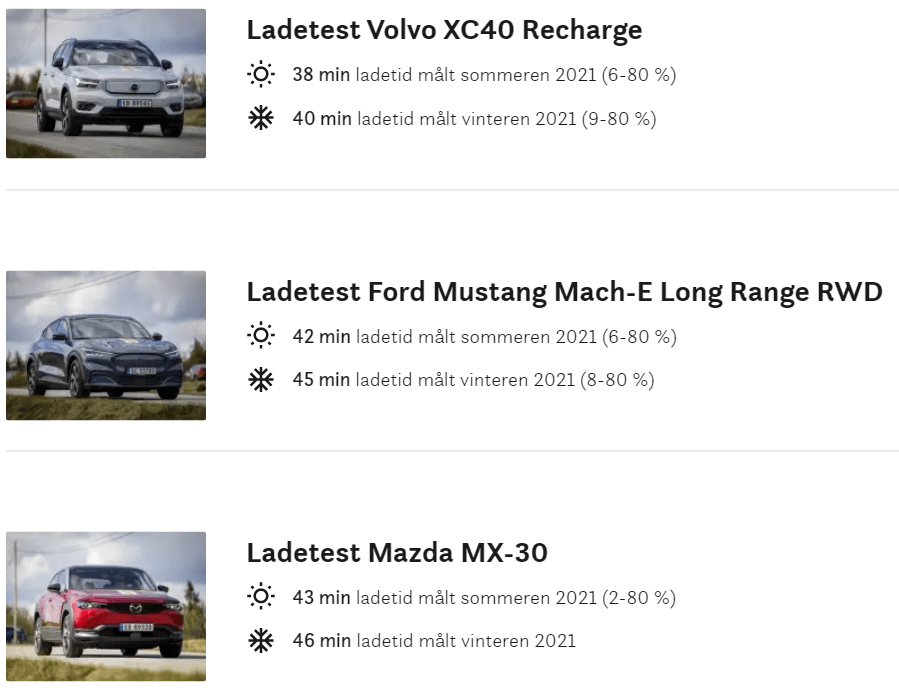Open Ladetest Ford Mustang Mach-E Long Range RWD
This screenshot has height=697, width=899.
(x=564, y=292)
